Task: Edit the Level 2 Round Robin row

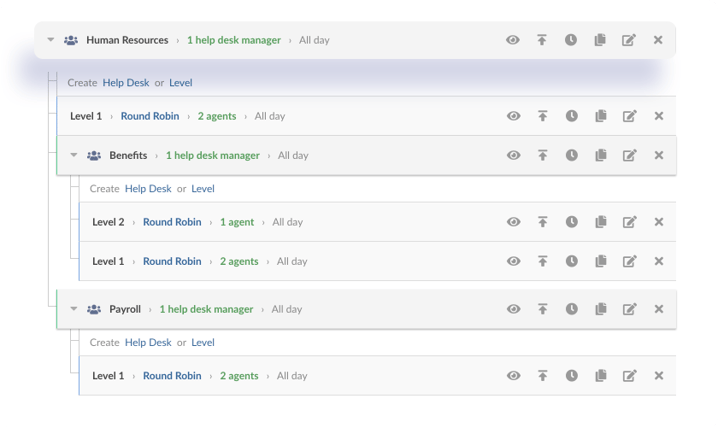Action: click(x=629, y=222)
